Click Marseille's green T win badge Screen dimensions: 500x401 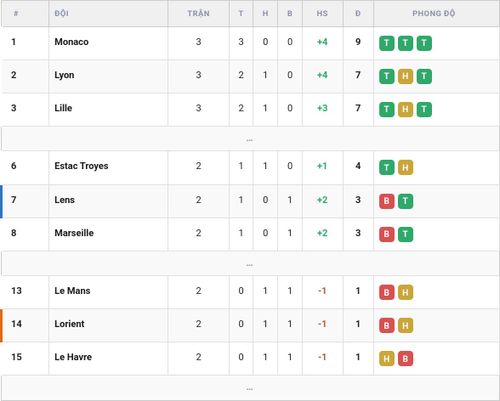coord(405,234)
